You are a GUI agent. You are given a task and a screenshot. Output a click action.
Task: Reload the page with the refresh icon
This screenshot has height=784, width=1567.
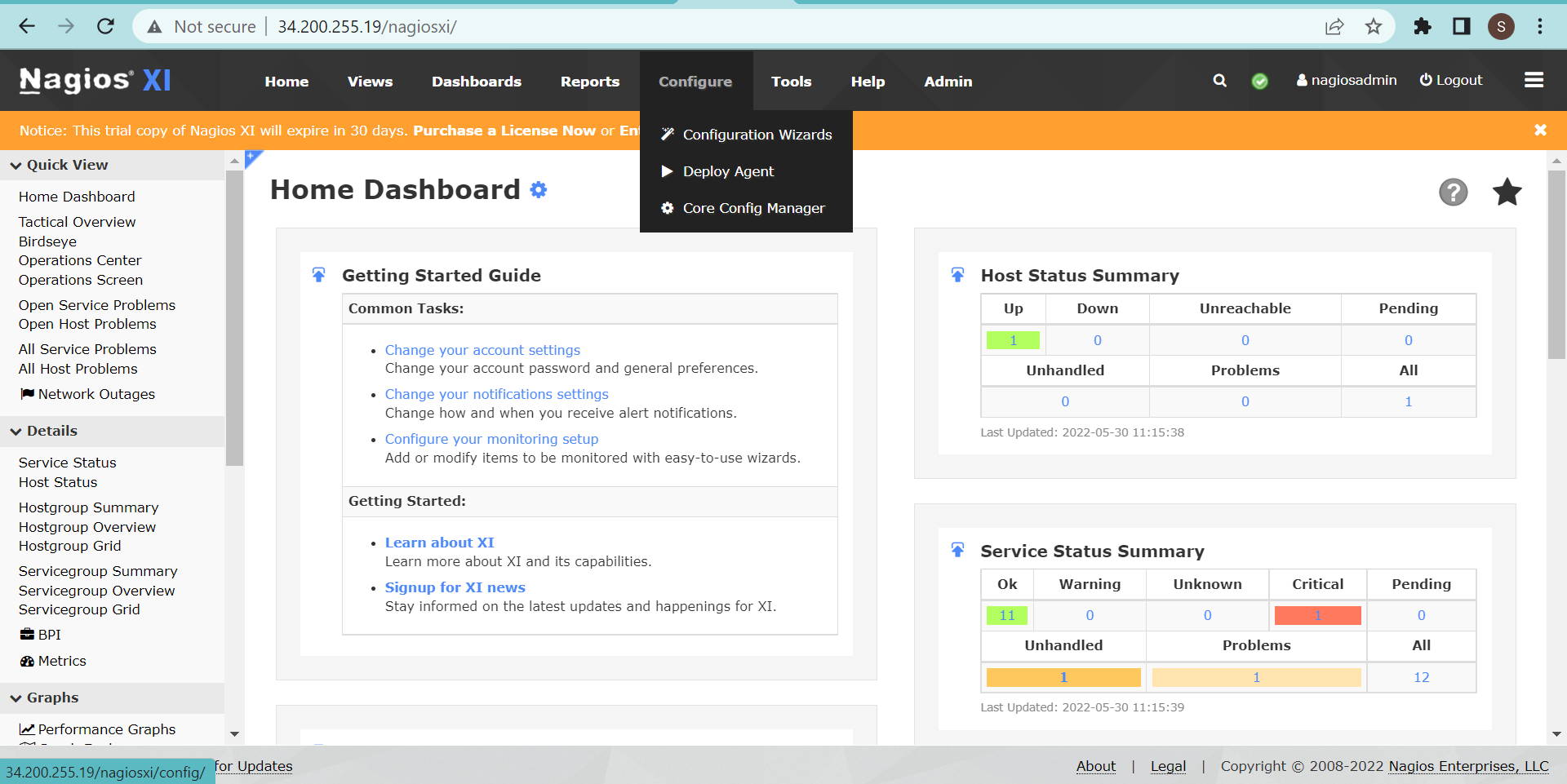(105, 26)
